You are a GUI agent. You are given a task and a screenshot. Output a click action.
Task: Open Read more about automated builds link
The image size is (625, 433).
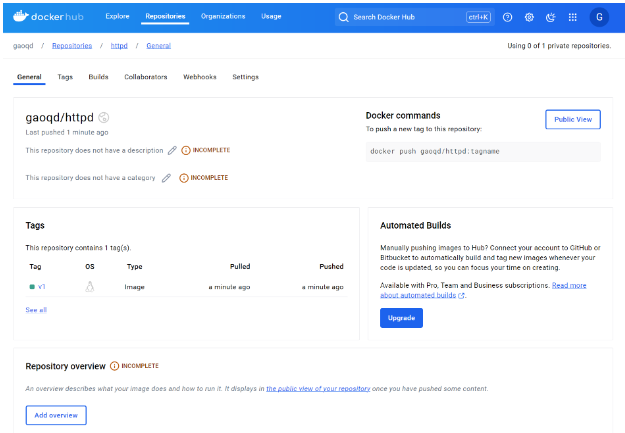[x=483, y=290]
